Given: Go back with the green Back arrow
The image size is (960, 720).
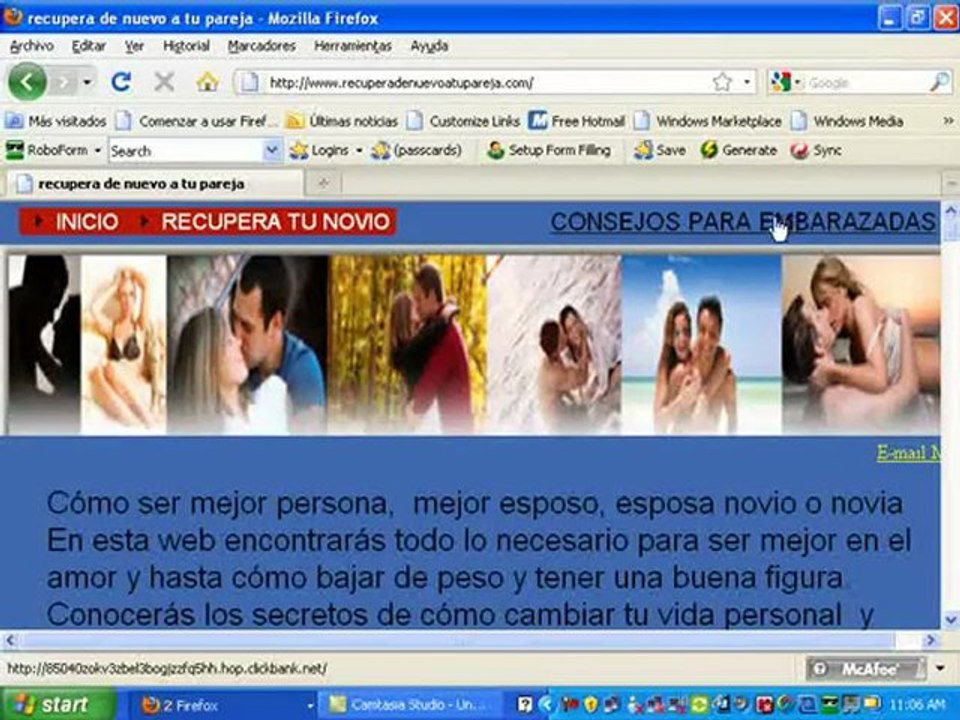Looking at the screenshot, I should [27, 81].
